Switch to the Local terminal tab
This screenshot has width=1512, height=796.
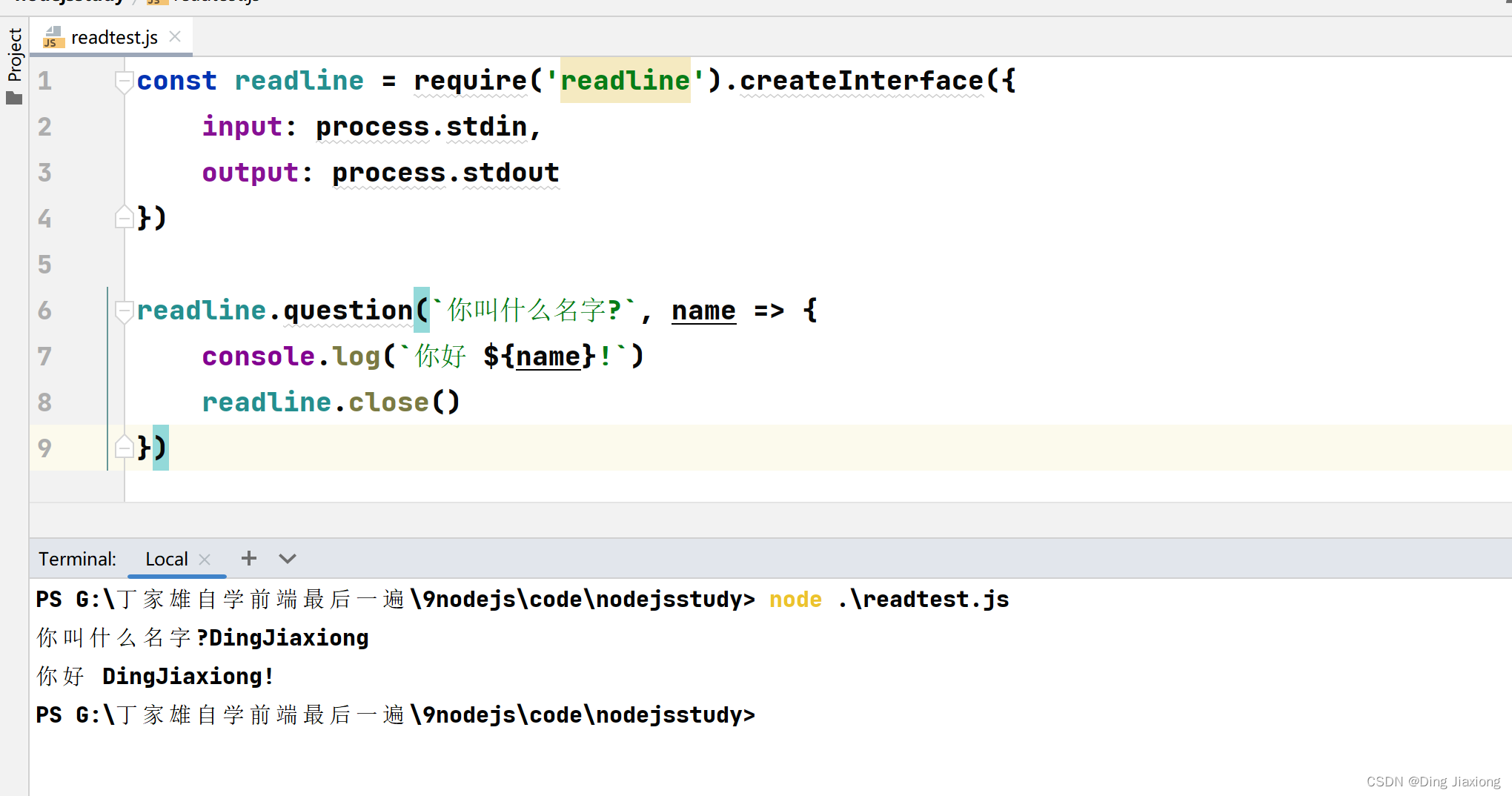[166, 559]
